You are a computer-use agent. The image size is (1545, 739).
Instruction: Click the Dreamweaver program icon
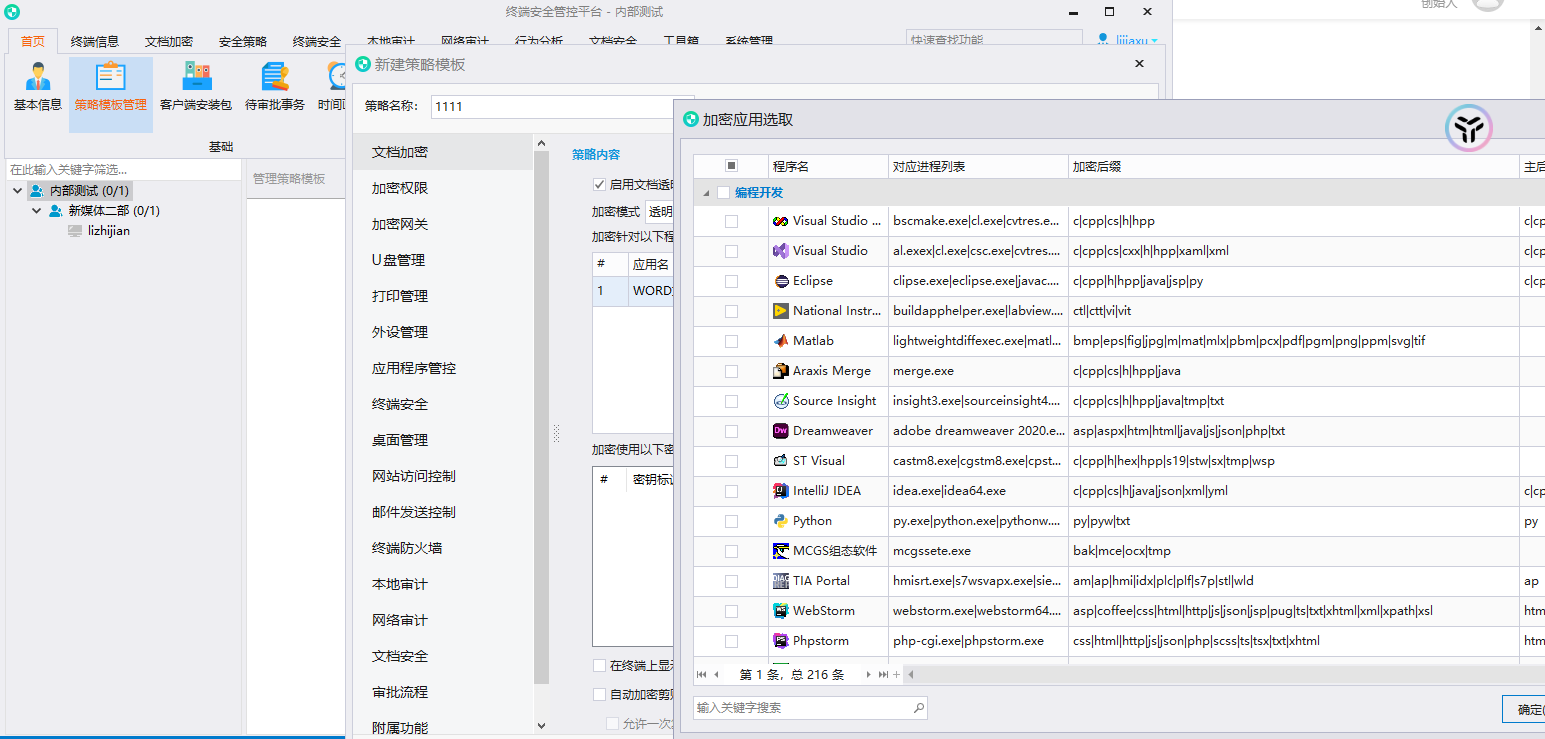point(781,431)
